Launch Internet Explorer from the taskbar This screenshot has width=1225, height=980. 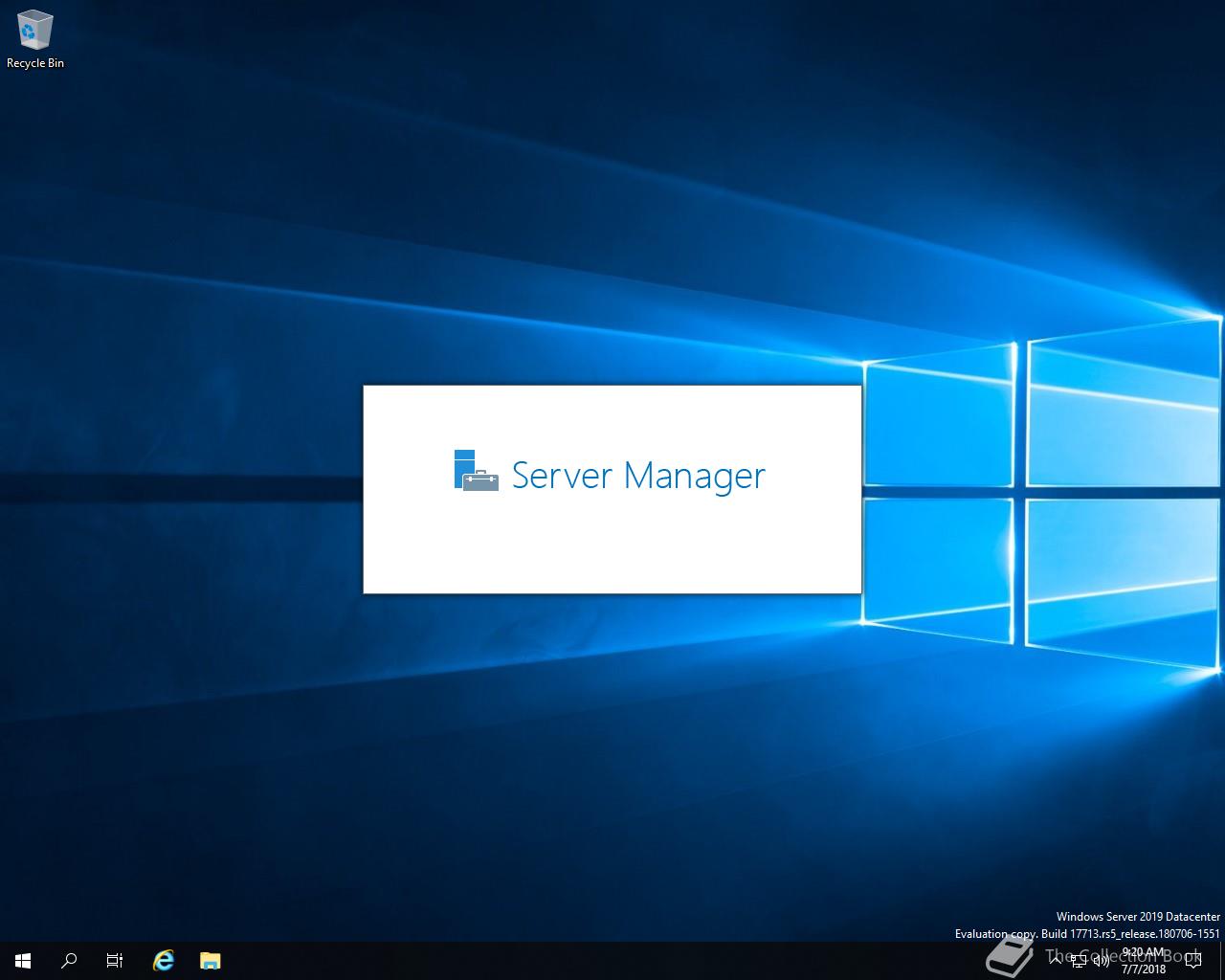click(x=164, y=961)
